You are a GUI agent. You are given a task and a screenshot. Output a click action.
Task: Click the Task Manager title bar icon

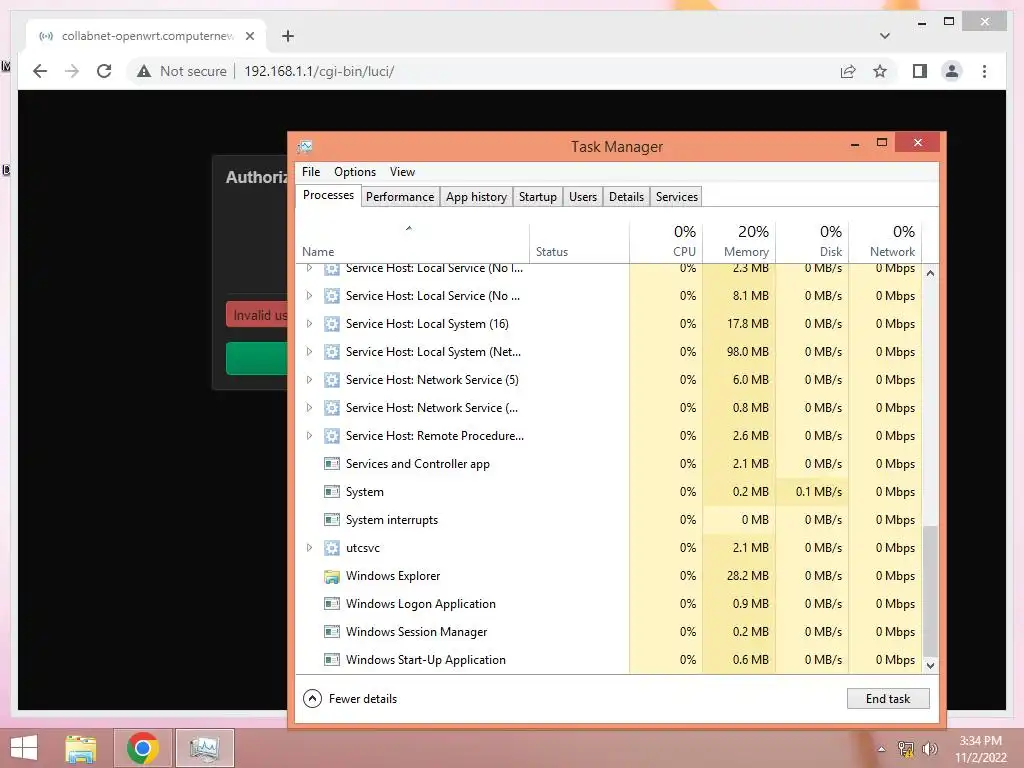point(305,146)
